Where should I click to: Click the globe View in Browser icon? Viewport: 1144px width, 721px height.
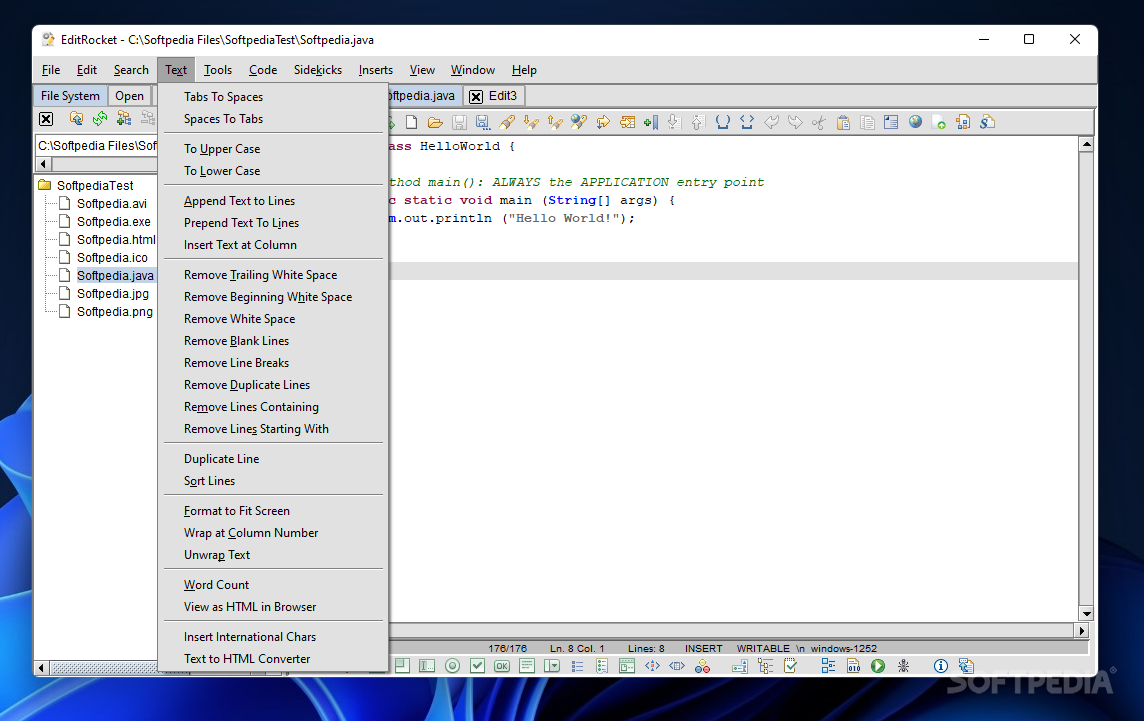click(915, 122)
